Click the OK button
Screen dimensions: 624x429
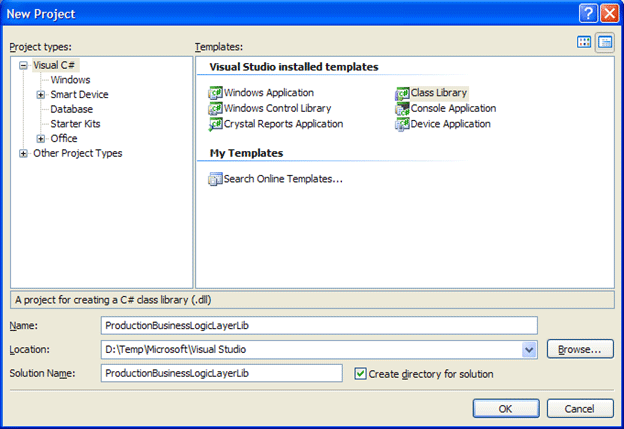506,409
